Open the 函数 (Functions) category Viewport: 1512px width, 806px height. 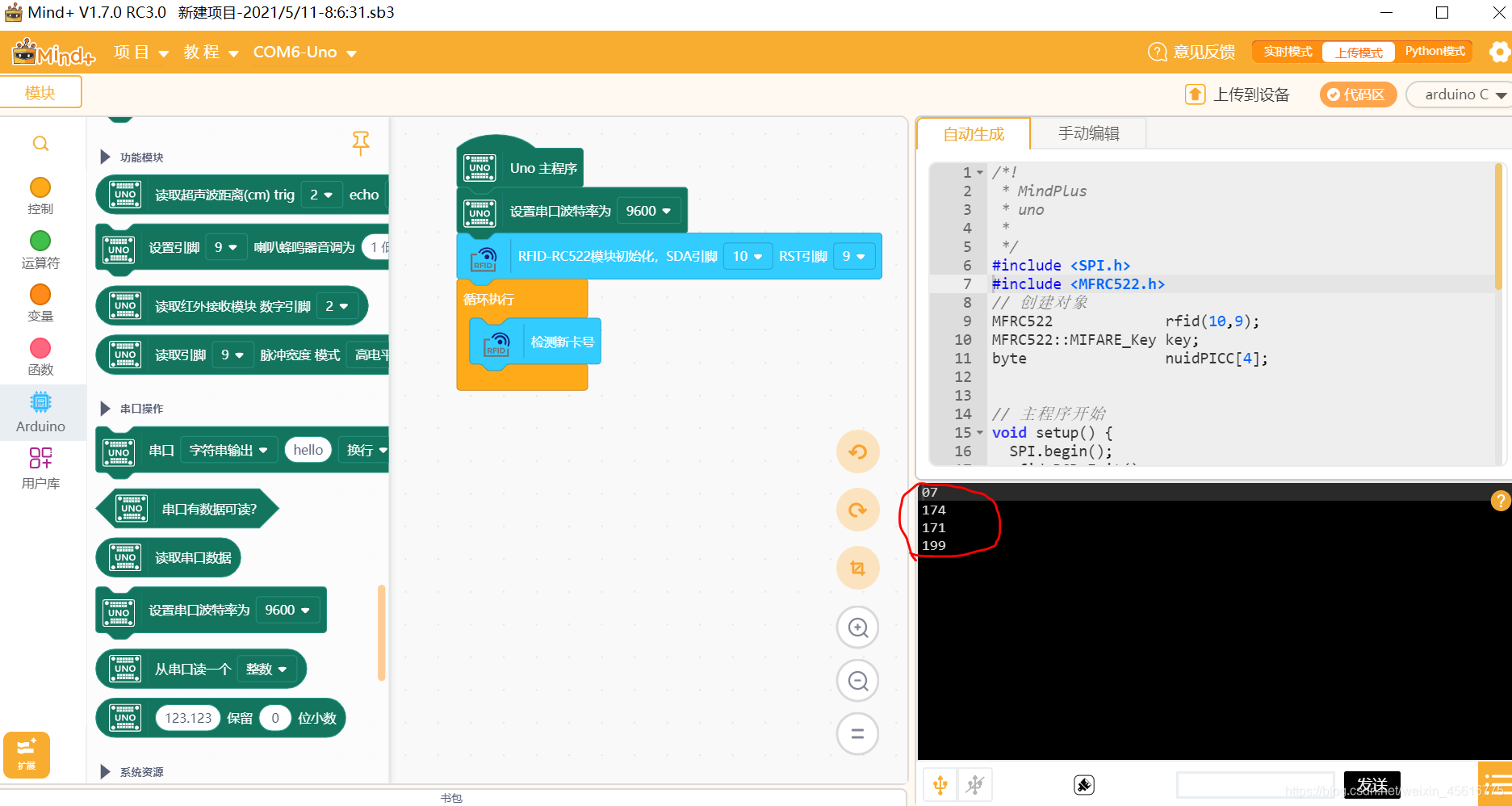pyautogui.click(x=40, y=357)
